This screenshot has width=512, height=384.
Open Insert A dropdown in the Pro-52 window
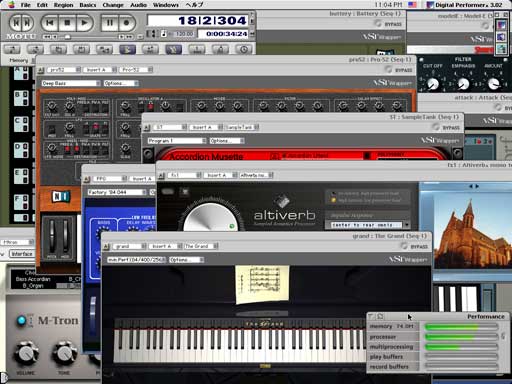(x=100, y=70)
